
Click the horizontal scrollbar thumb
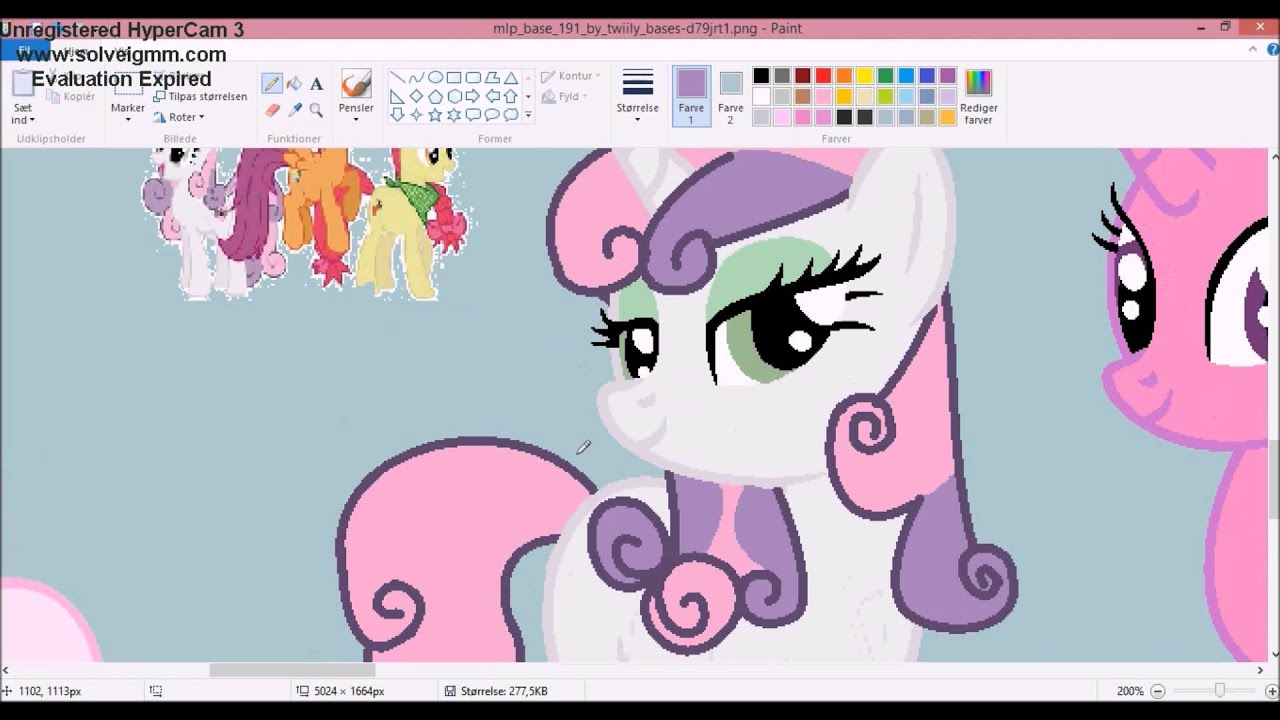point(292,670)
